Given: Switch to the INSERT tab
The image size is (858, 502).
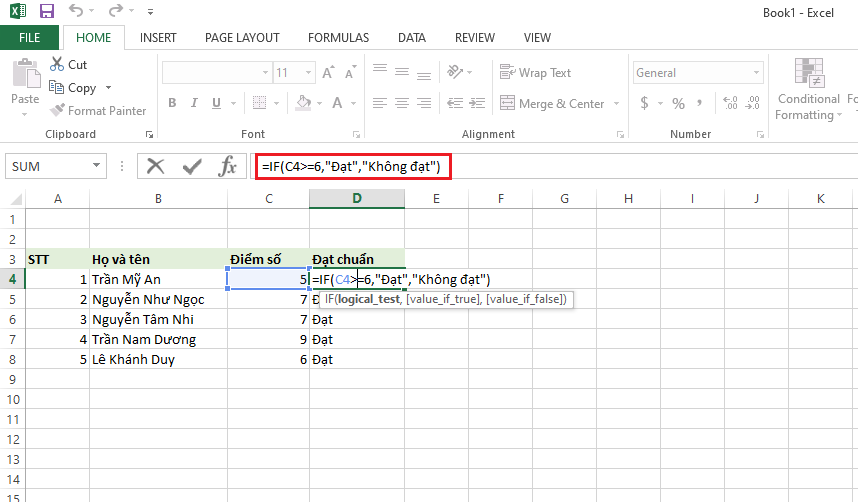Looking at the screenshot, I should pos(158,38).
